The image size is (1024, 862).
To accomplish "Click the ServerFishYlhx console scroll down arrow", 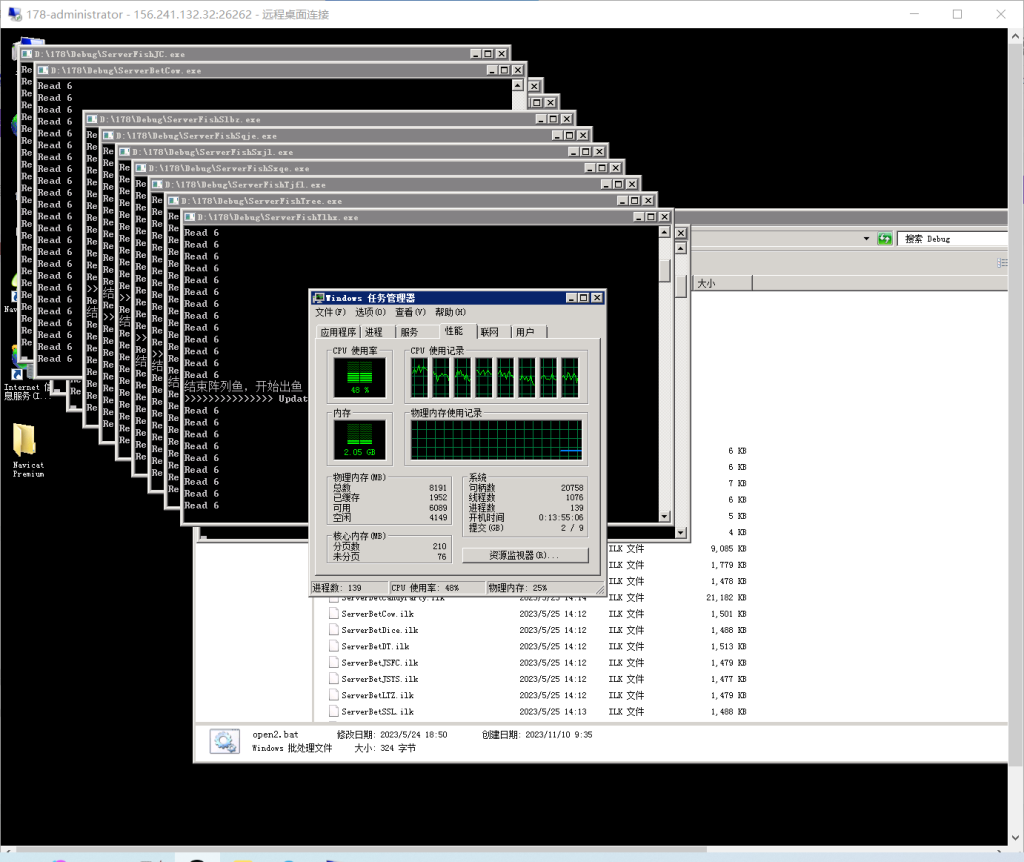I will click(x=666, y=516).
